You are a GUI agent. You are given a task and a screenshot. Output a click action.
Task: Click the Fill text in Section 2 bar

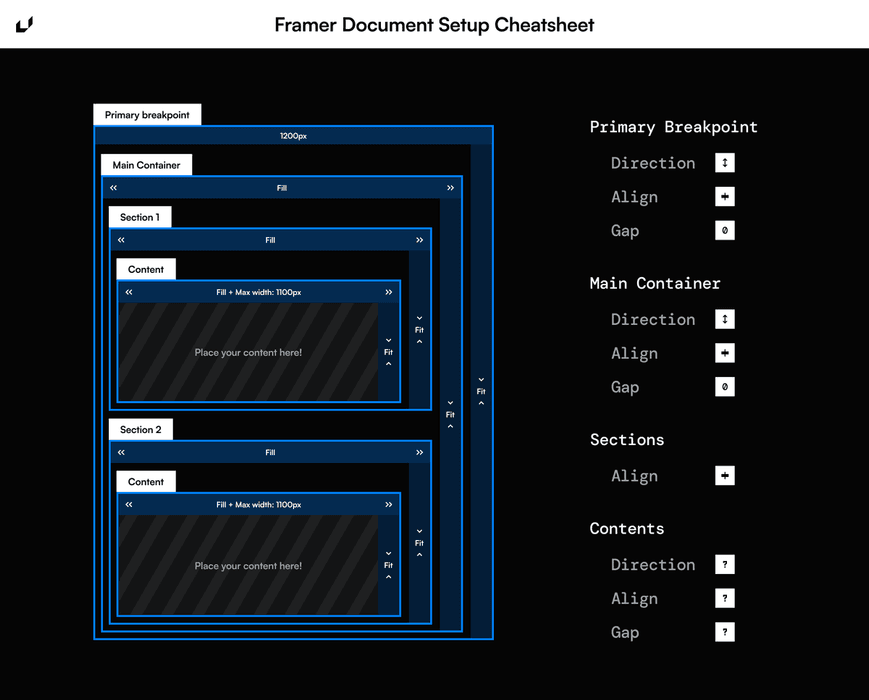(x=270, y=452)
